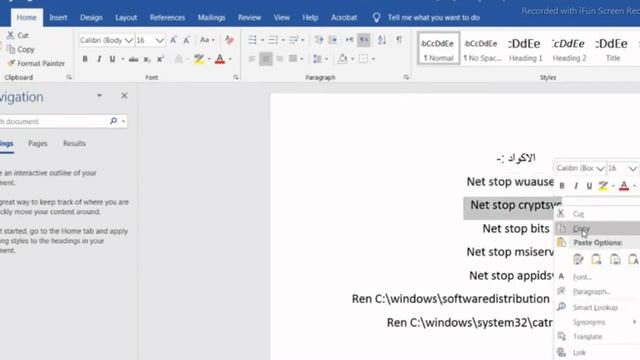Click the Increase Font Size icon
The width and height of the screenshot is (640, 360).
tap(173, 40)
